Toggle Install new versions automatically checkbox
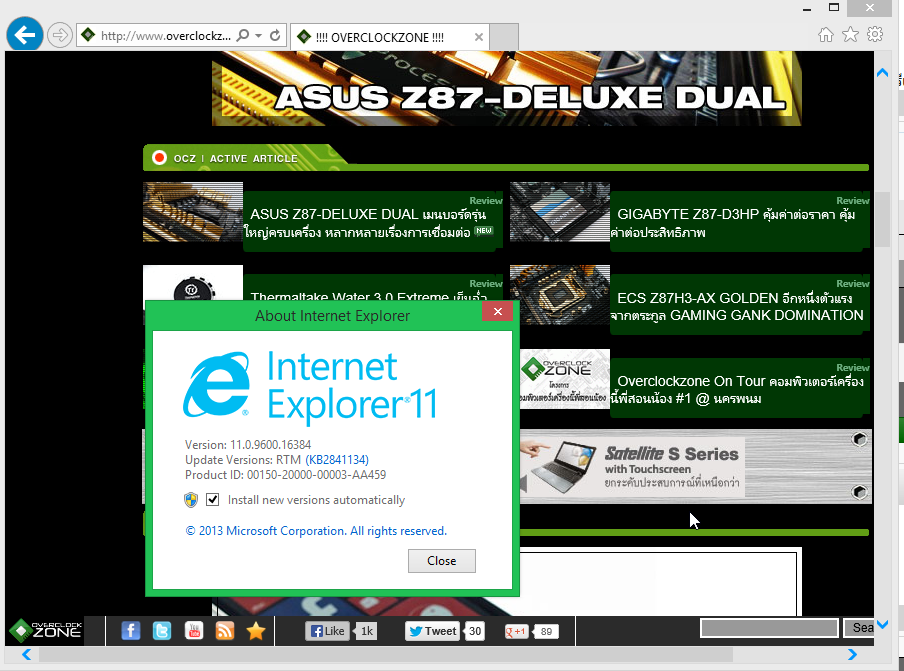Viewport: 904px width, 671px height. pyautogui.click(x=213, y=499)
